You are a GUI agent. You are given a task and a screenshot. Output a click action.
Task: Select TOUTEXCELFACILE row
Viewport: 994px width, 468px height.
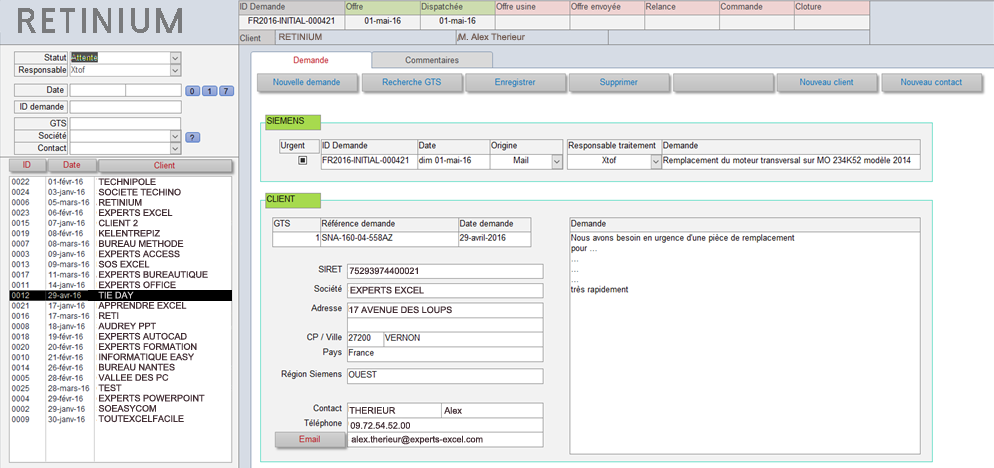120,419
